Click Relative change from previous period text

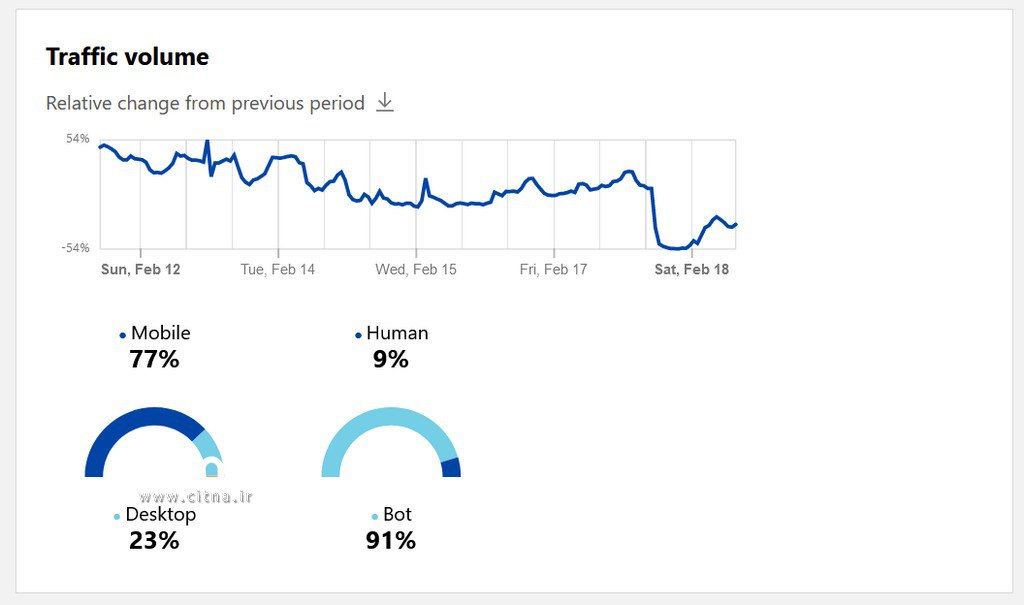(x=205, y=103)
